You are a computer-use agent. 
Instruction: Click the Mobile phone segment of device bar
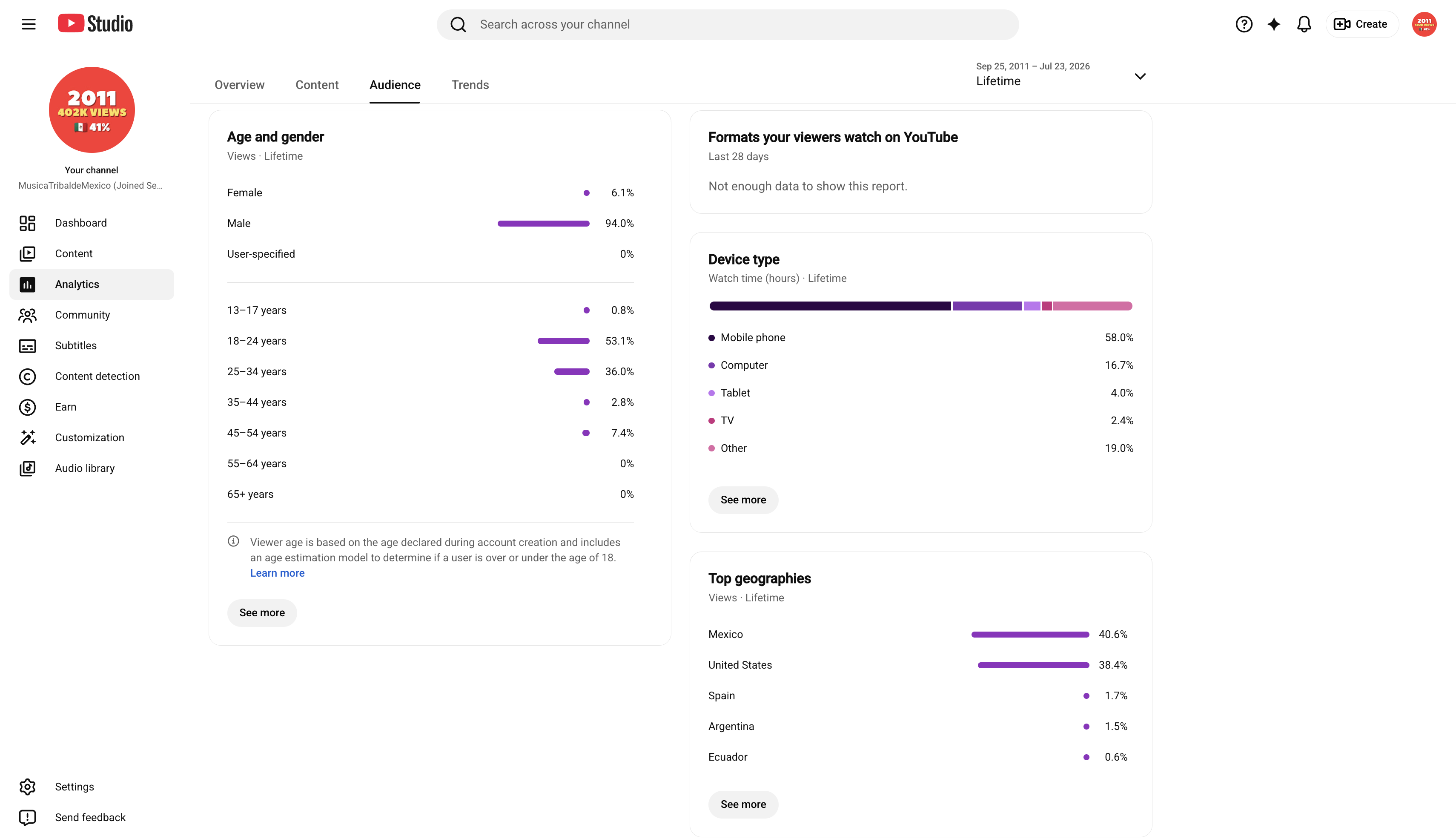[830, 306]
